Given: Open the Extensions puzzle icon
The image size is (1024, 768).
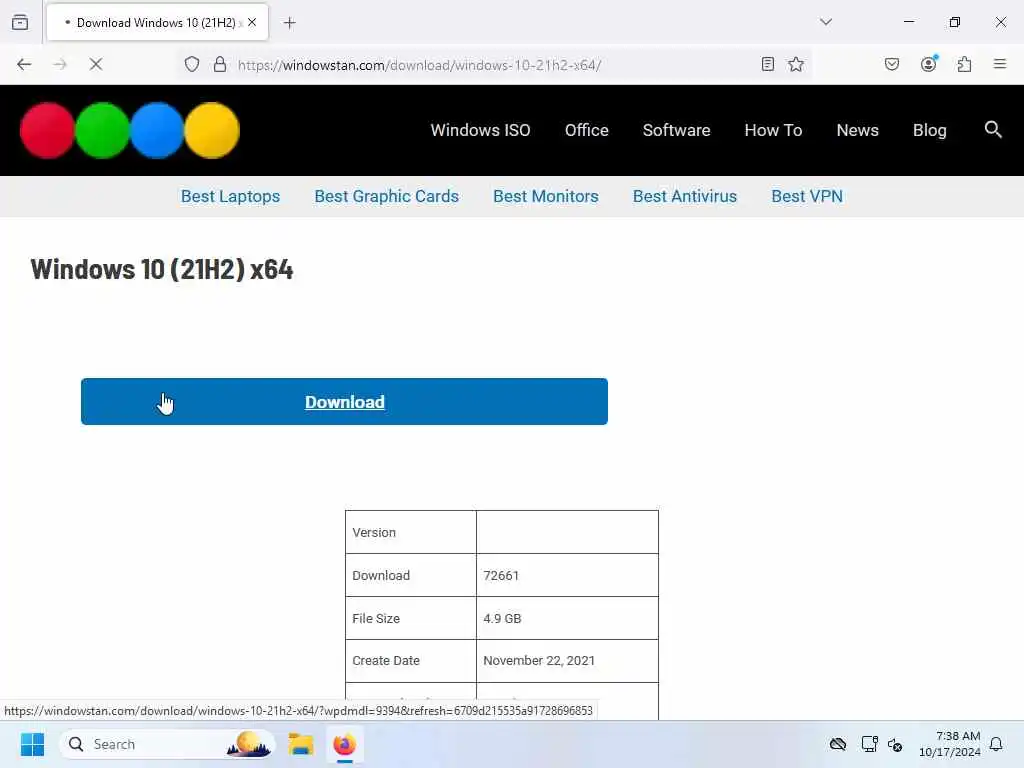Looking at the screenshot, I should (x=965, y=64).
